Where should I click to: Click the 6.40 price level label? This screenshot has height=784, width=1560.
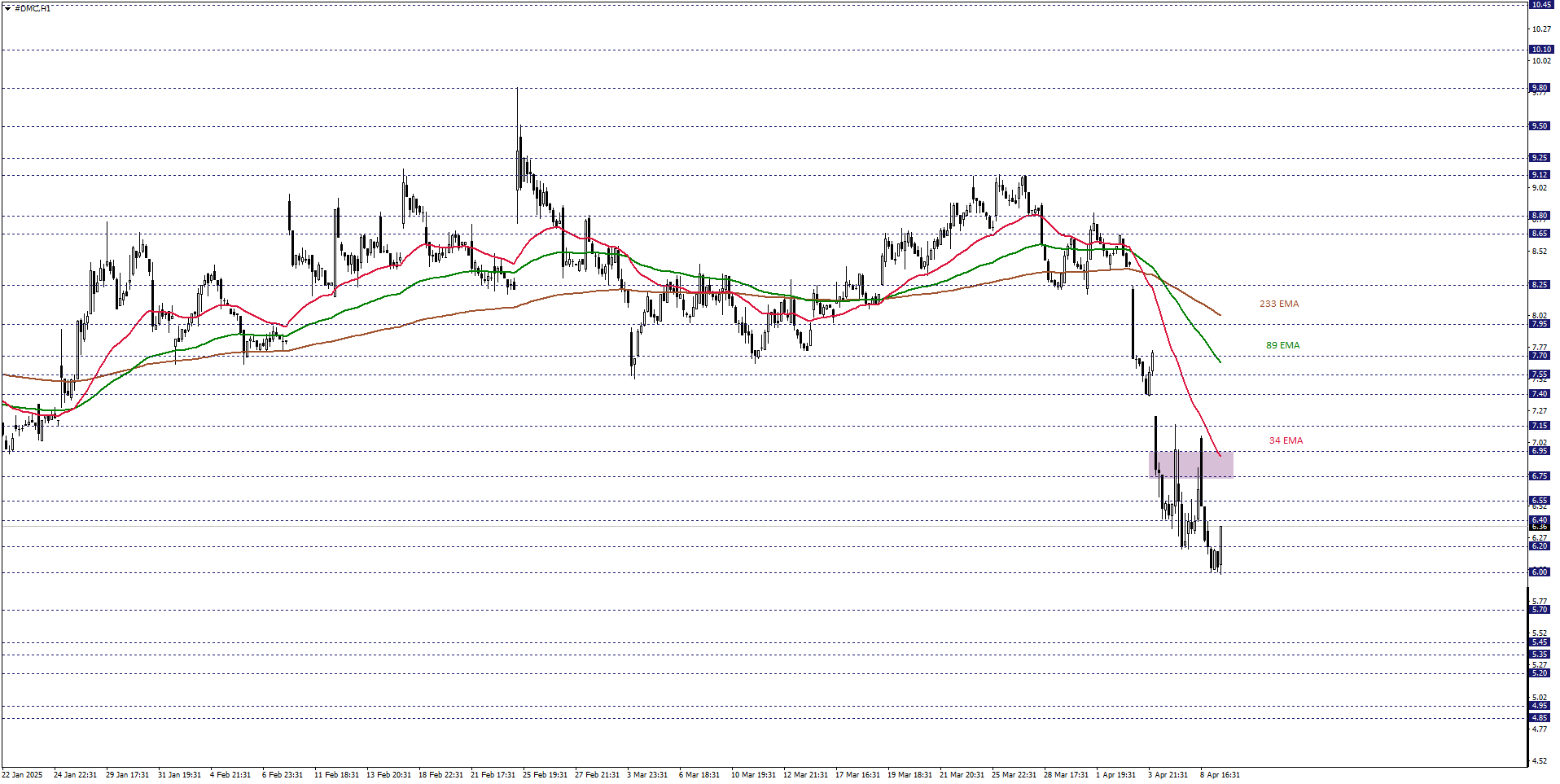pyautogui.click(x=1539, y=520)
